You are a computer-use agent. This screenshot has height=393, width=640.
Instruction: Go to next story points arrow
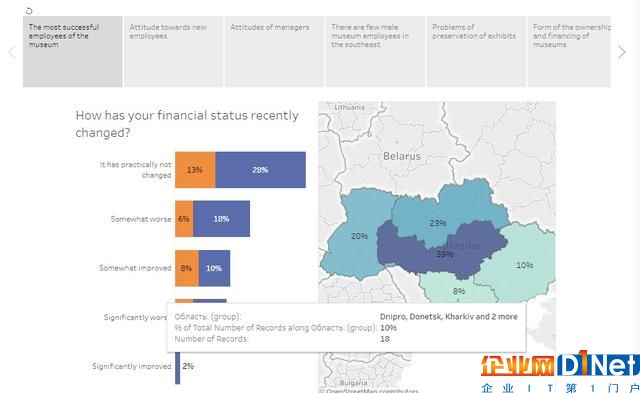pos(621,52)
